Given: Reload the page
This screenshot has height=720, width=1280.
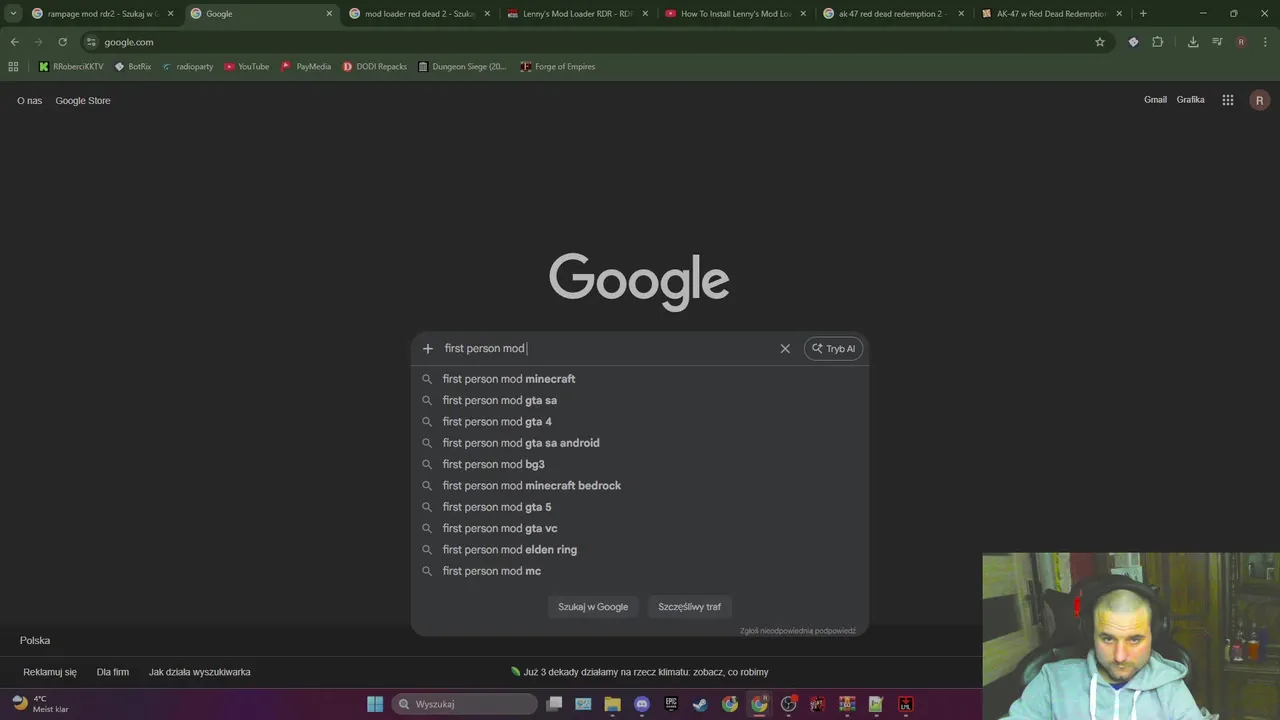Looking at the screenshot, I should pos(62,42).
